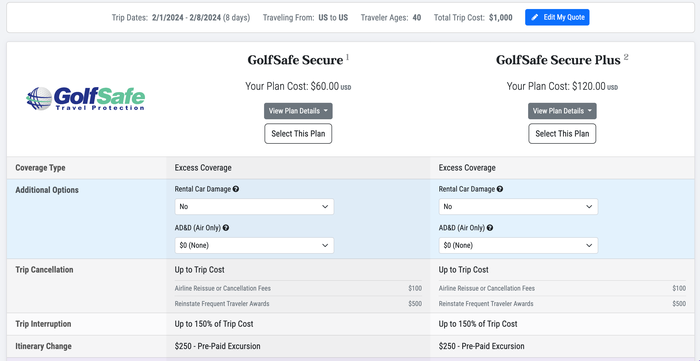Viewport: 700px width, 361px height.
Task: Click the Trip Interruption row label
Action: 43,324
